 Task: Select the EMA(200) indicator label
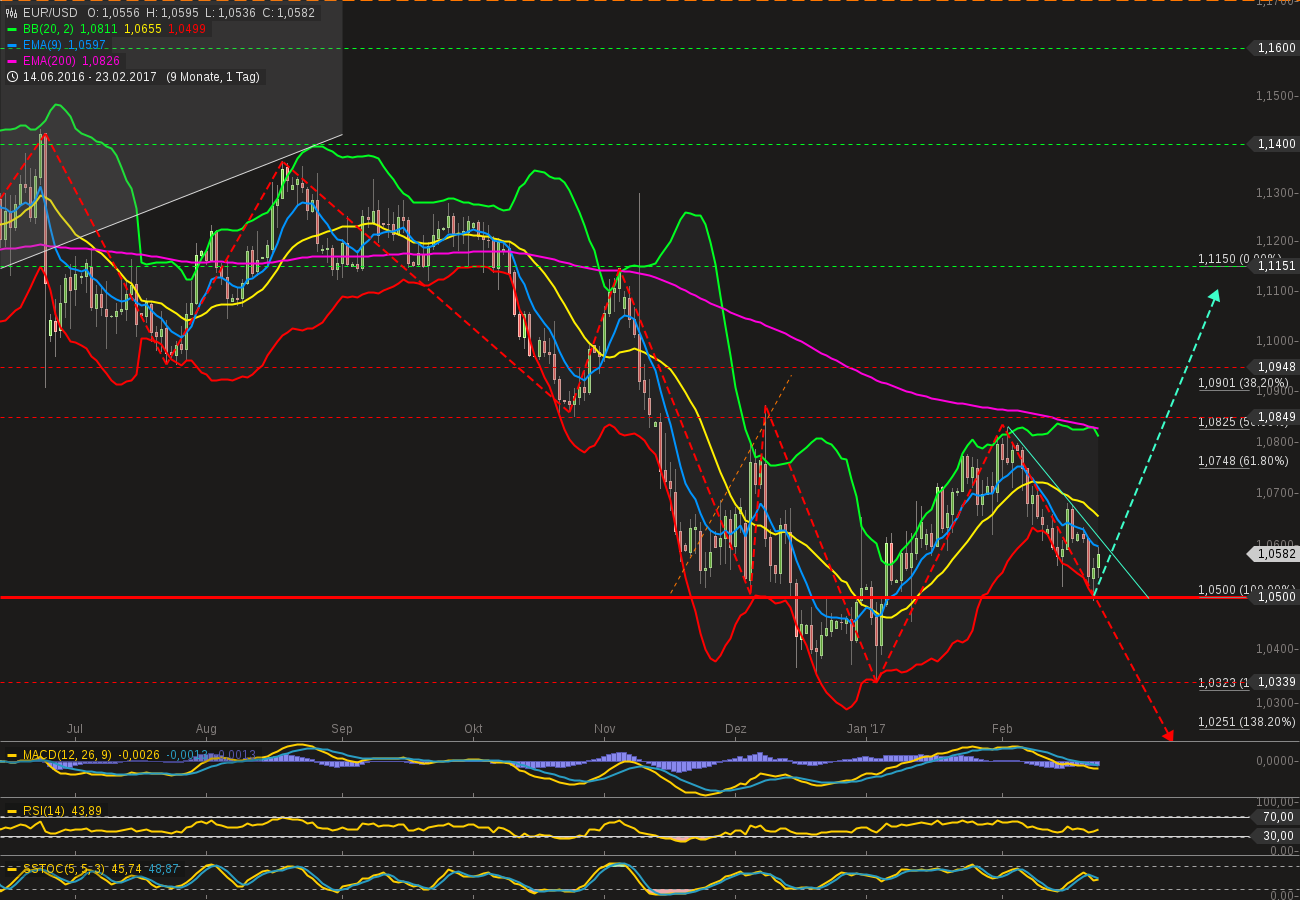(x=50, y=61)
